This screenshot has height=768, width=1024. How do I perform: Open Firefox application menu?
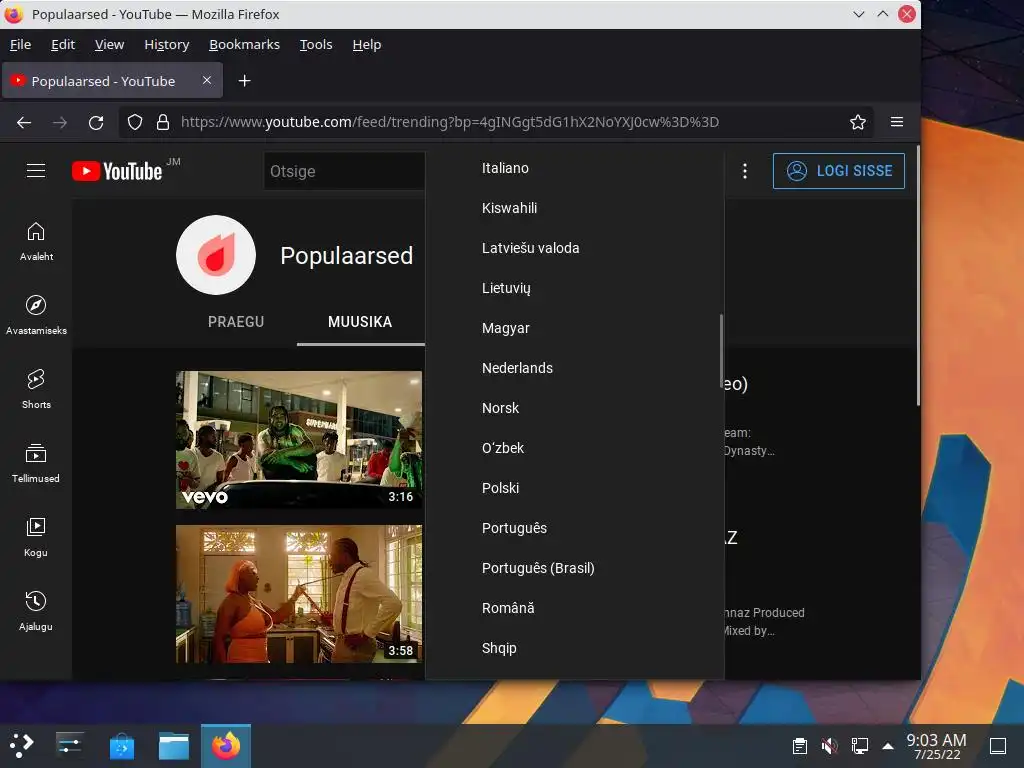pos(897,122)
